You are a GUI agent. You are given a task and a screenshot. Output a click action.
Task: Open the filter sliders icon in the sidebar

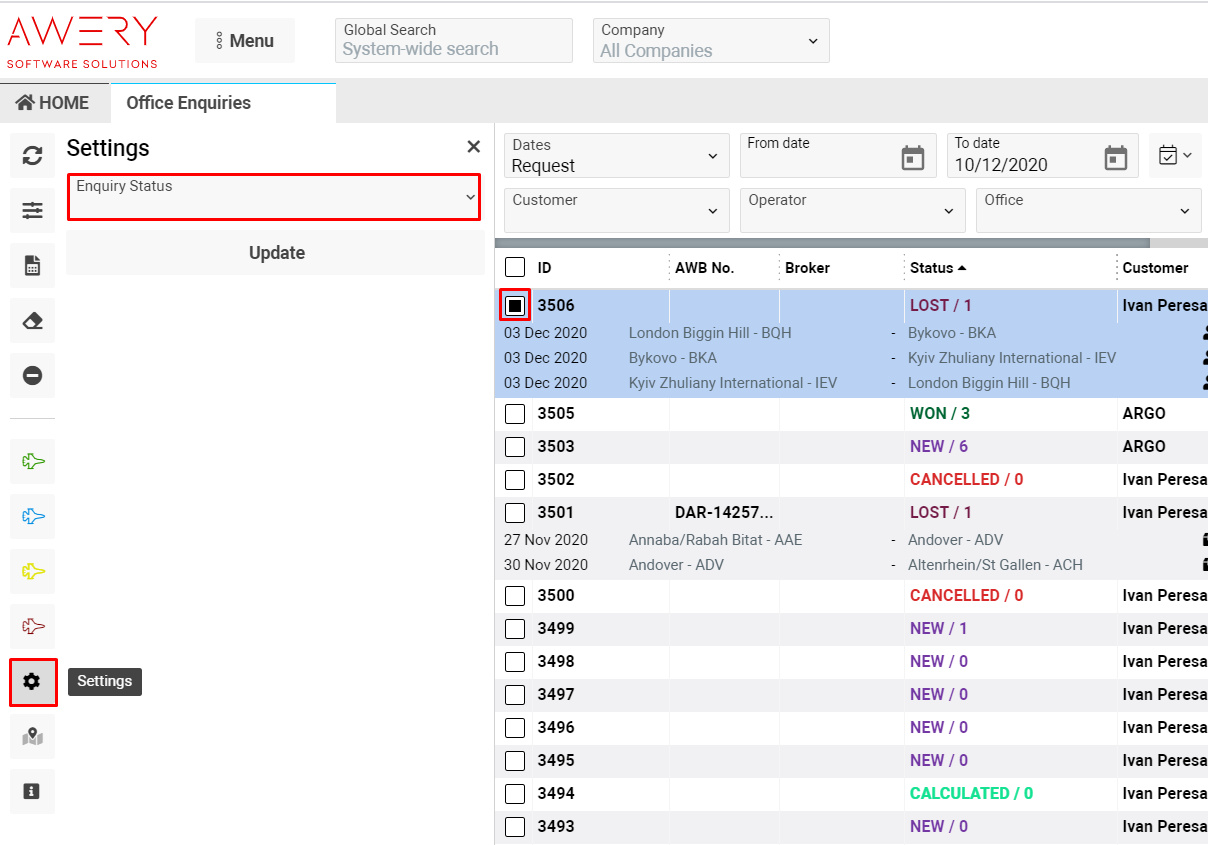(x=33, y=211)
